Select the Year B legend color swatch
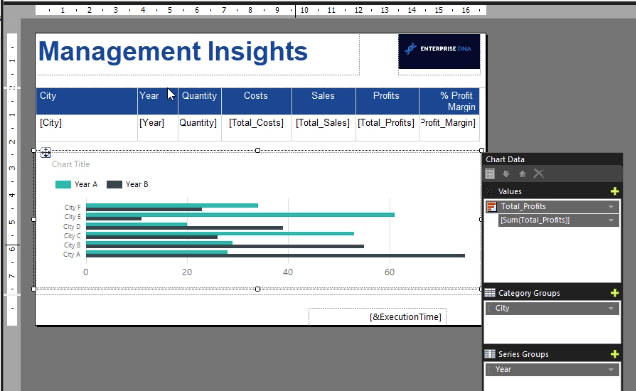The image size is (636, 391). point(114,185)
